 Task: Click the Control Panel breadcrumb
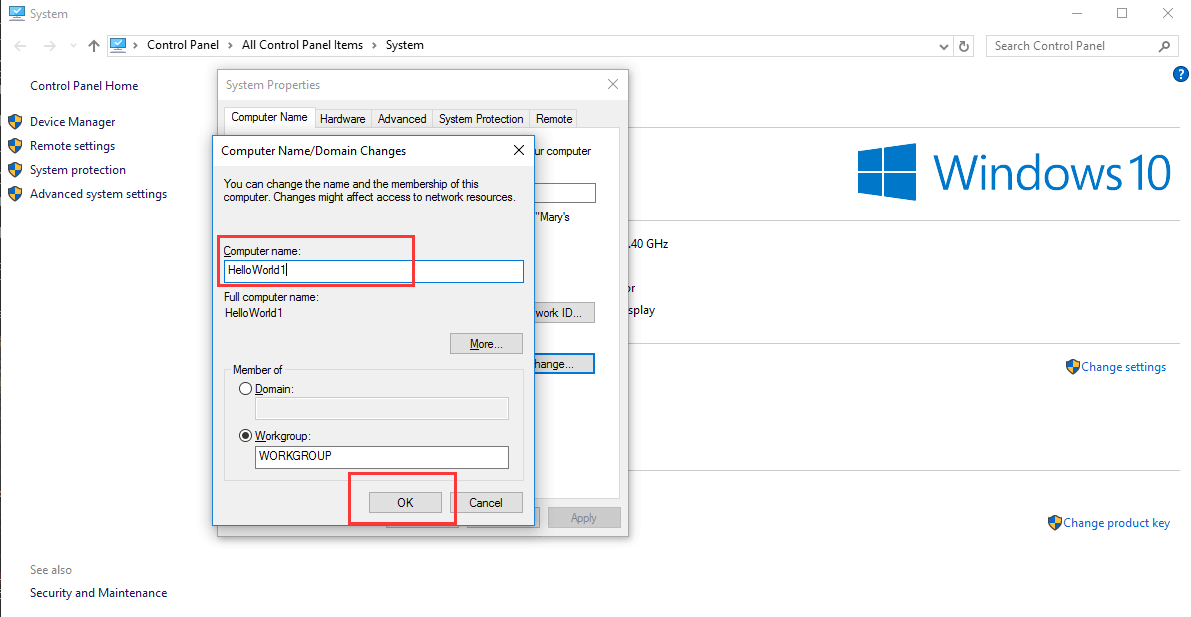[182, 45]
